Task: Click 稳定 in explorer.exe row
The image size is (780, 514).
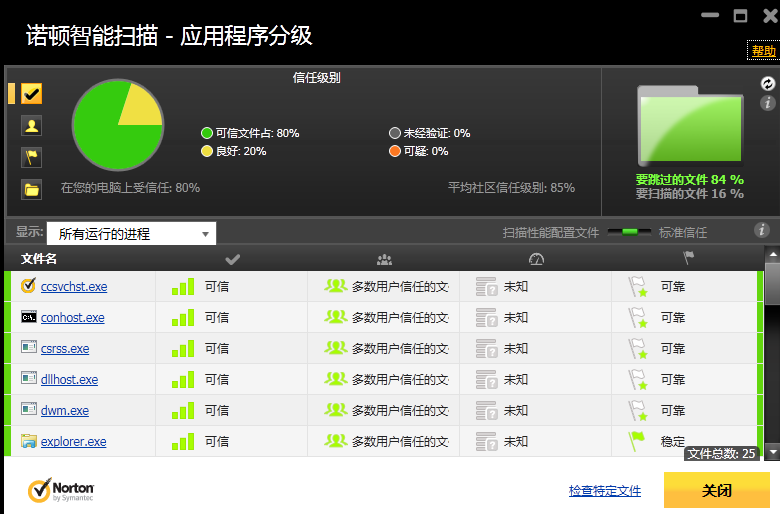Action: click(x=673, y=441)
